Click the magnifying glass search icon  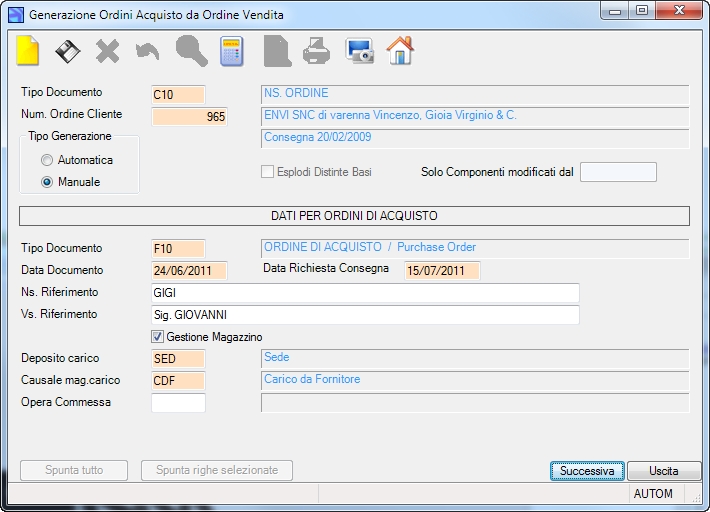tap(192, 51)
